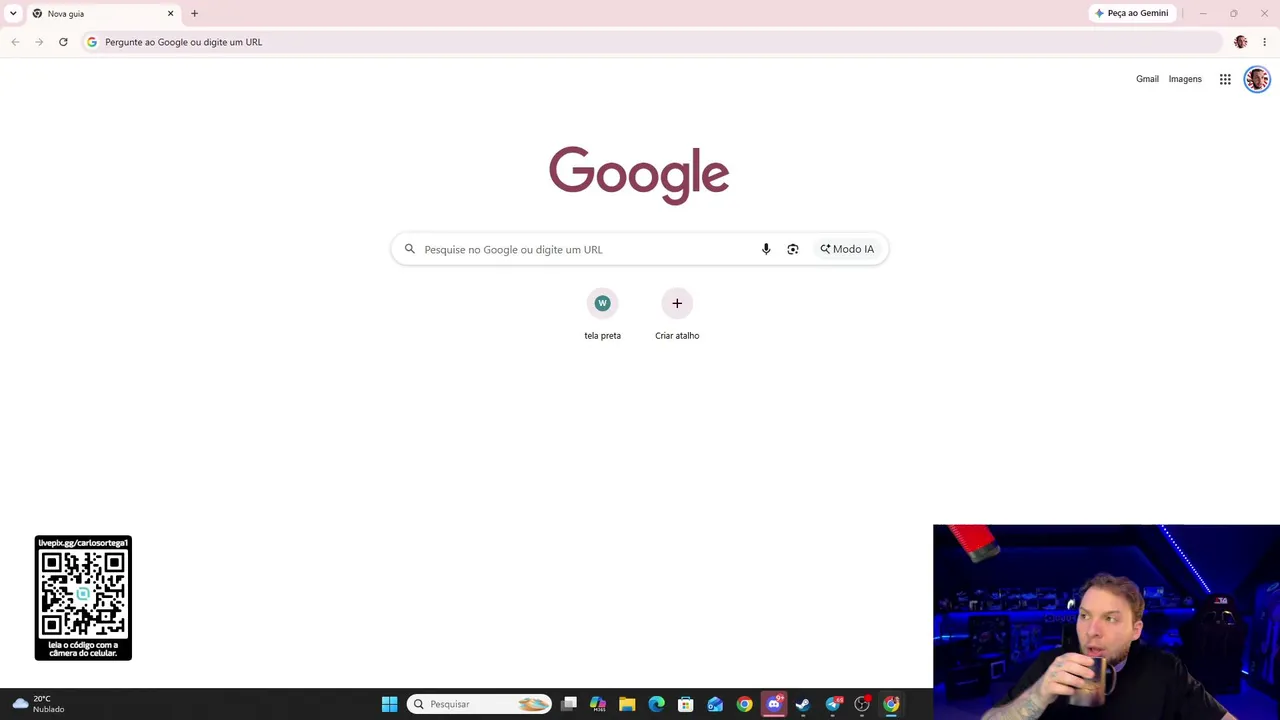Switch to the active Chrome profile window on taskbar

click(x=891, y=704)
